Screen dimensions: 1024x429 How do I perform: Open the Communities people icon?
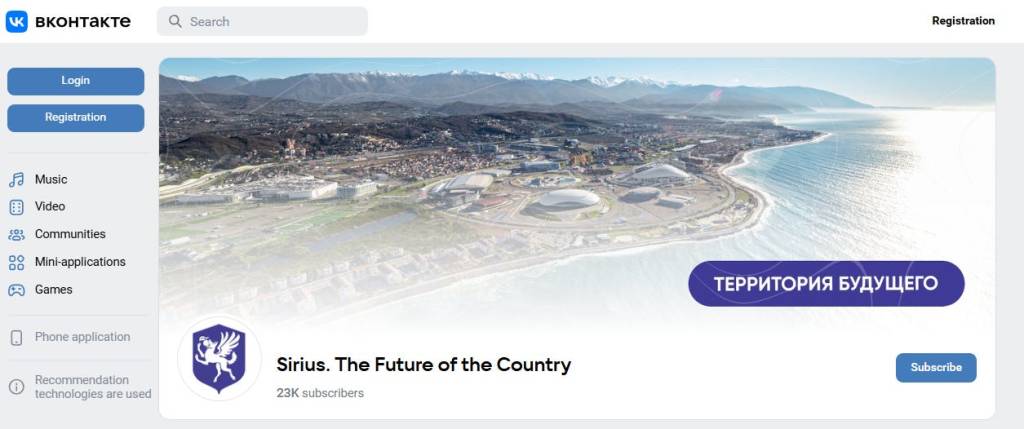coord(17,235)
